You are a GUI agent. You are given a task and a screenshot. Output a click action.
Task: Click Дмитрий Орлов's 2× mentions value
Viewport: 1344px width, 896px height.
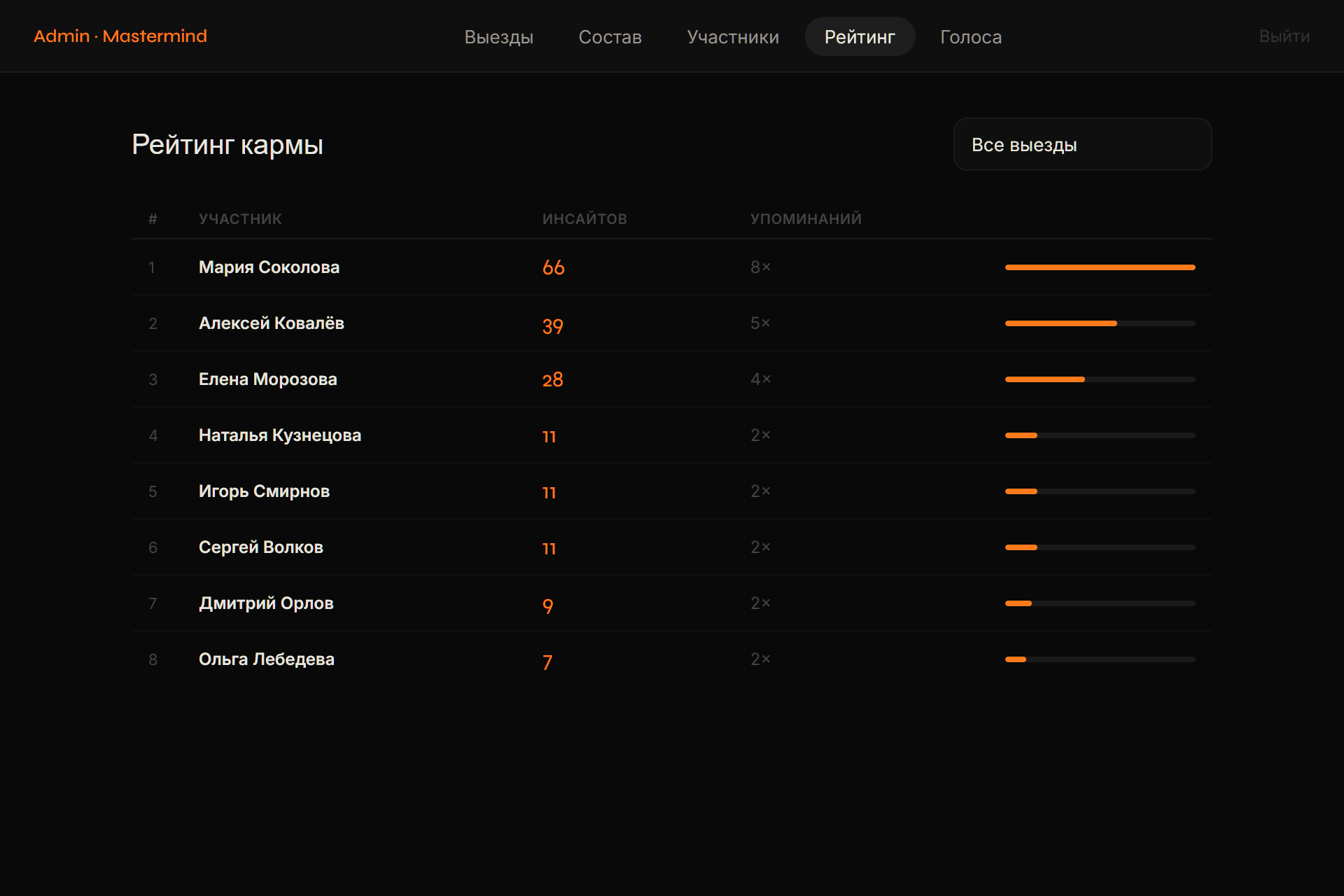tap(760, 603)
